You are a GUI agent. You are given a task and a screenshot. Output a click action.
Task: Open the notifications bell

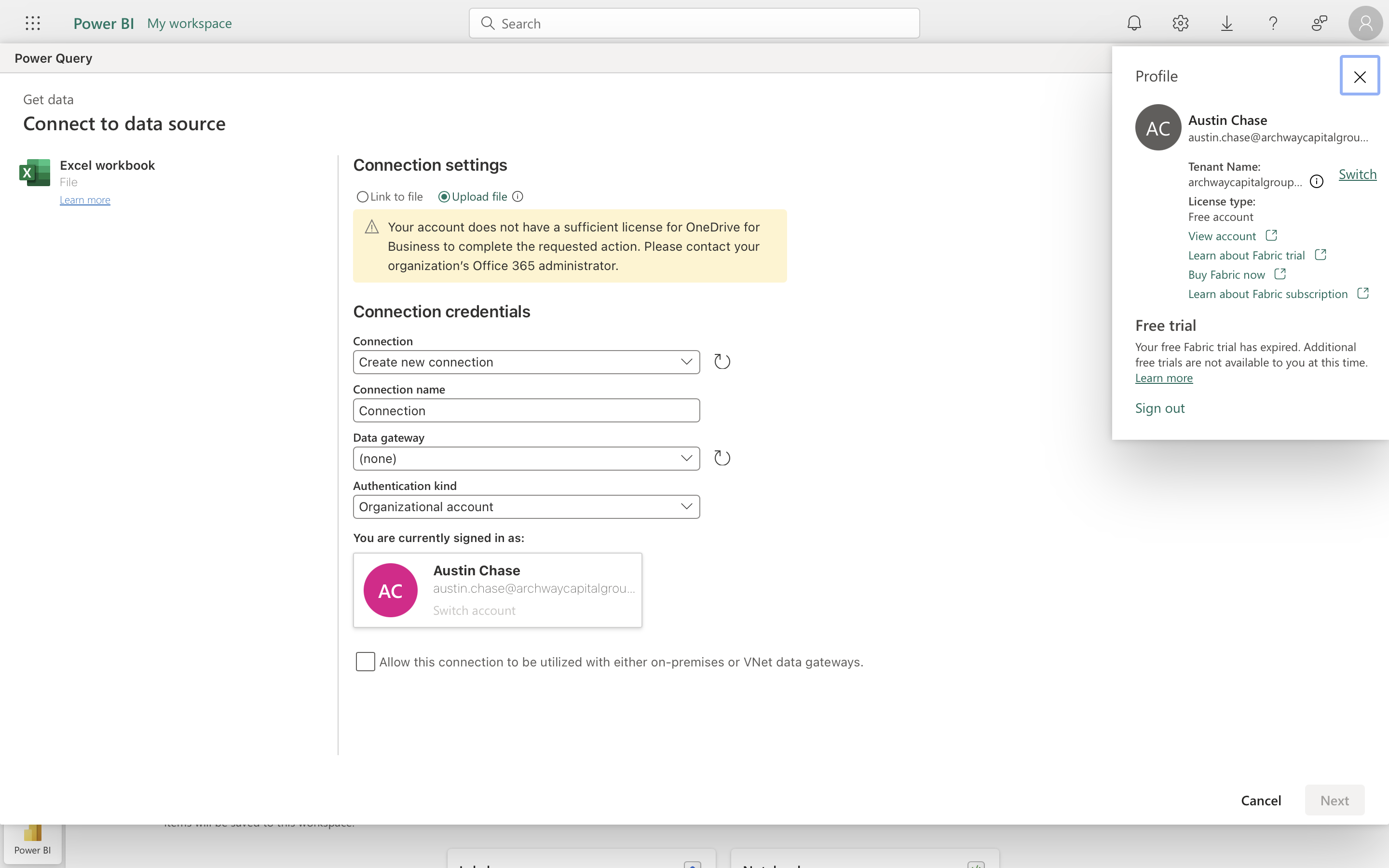coord(1134,23)
